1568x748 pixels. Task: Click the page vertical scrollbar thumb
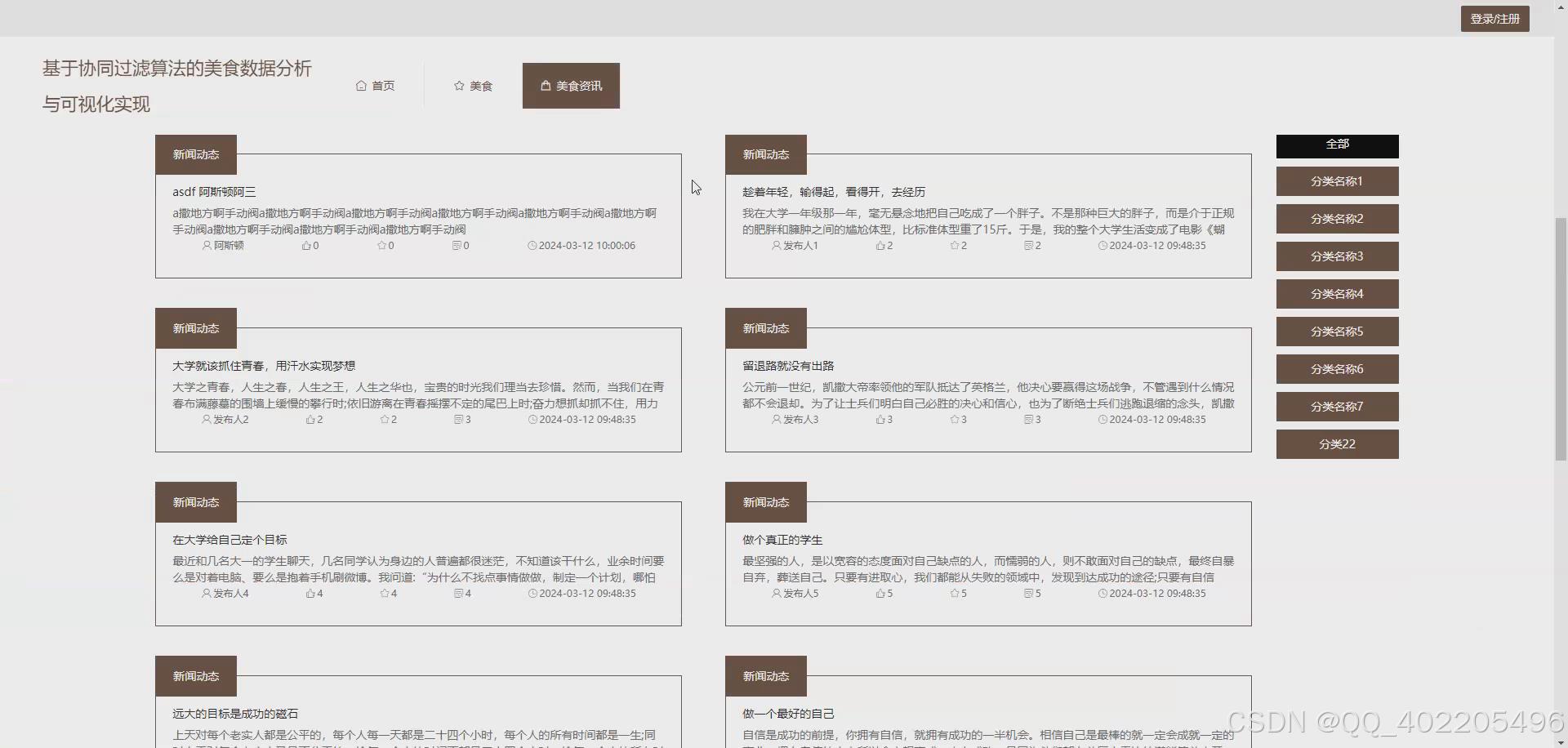[x=1561, y=339]
